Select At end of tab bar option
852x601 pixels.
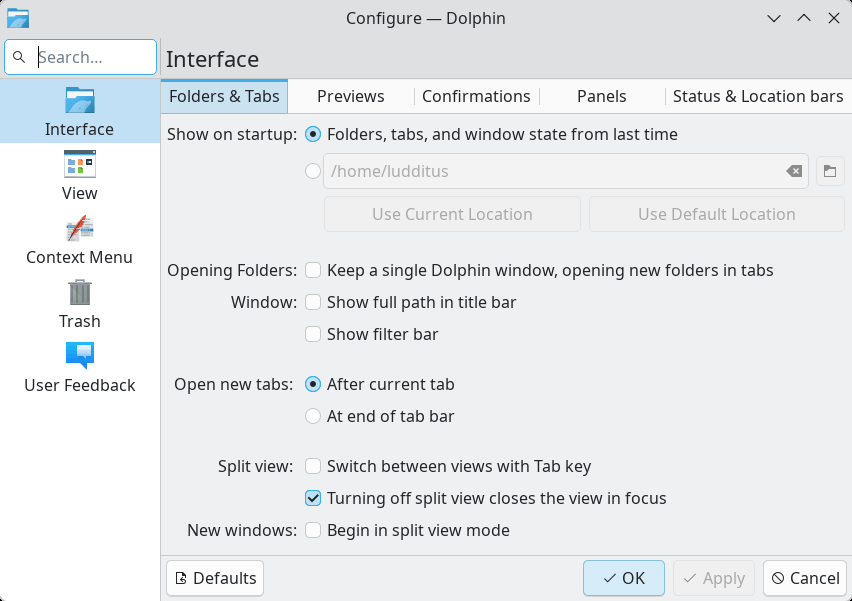(313, 416)
